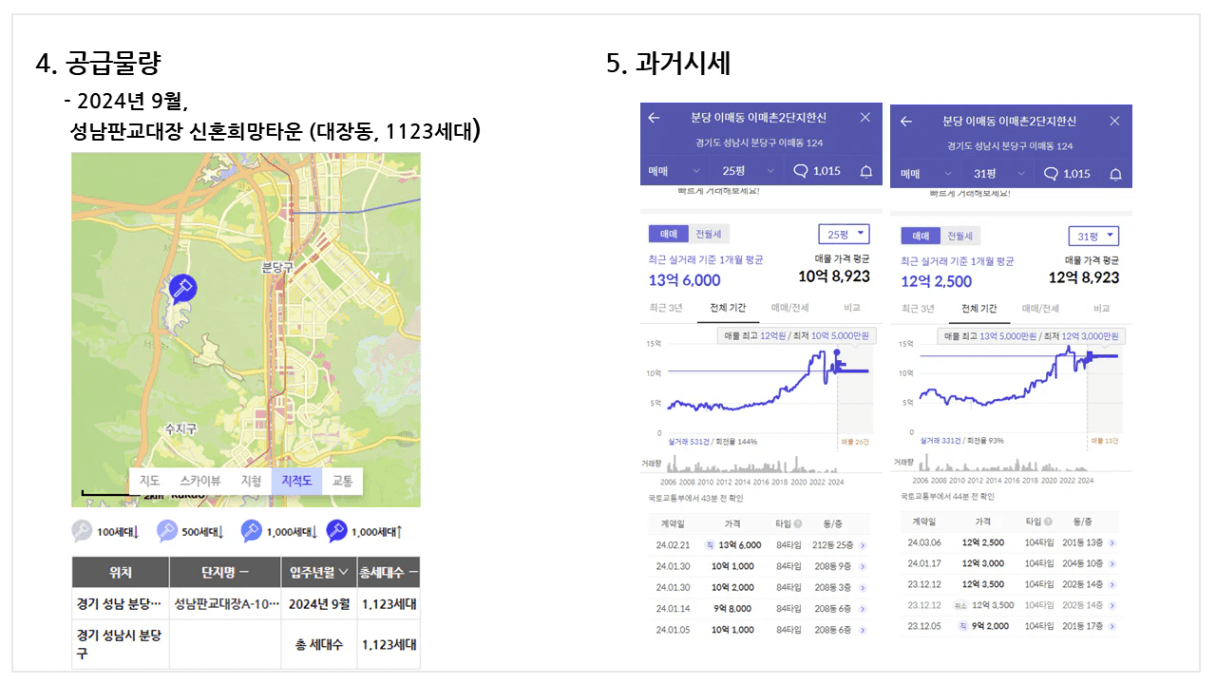Tap the notification bell in 25평 panel
The image size is (1216, 684).
tap(866, 171)
